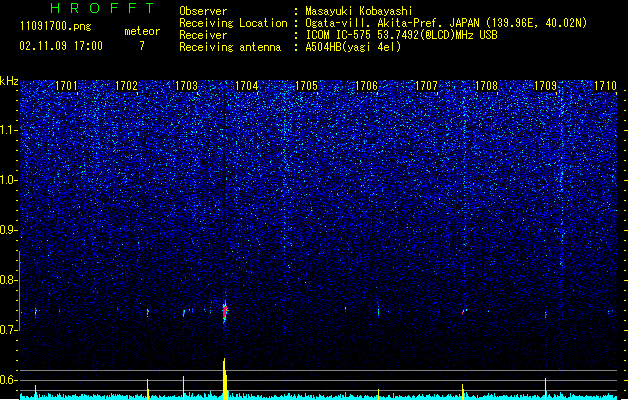This screenshot has height=400, width=629.
Task: Click the 1705 time marker
Action: point(306,86)
